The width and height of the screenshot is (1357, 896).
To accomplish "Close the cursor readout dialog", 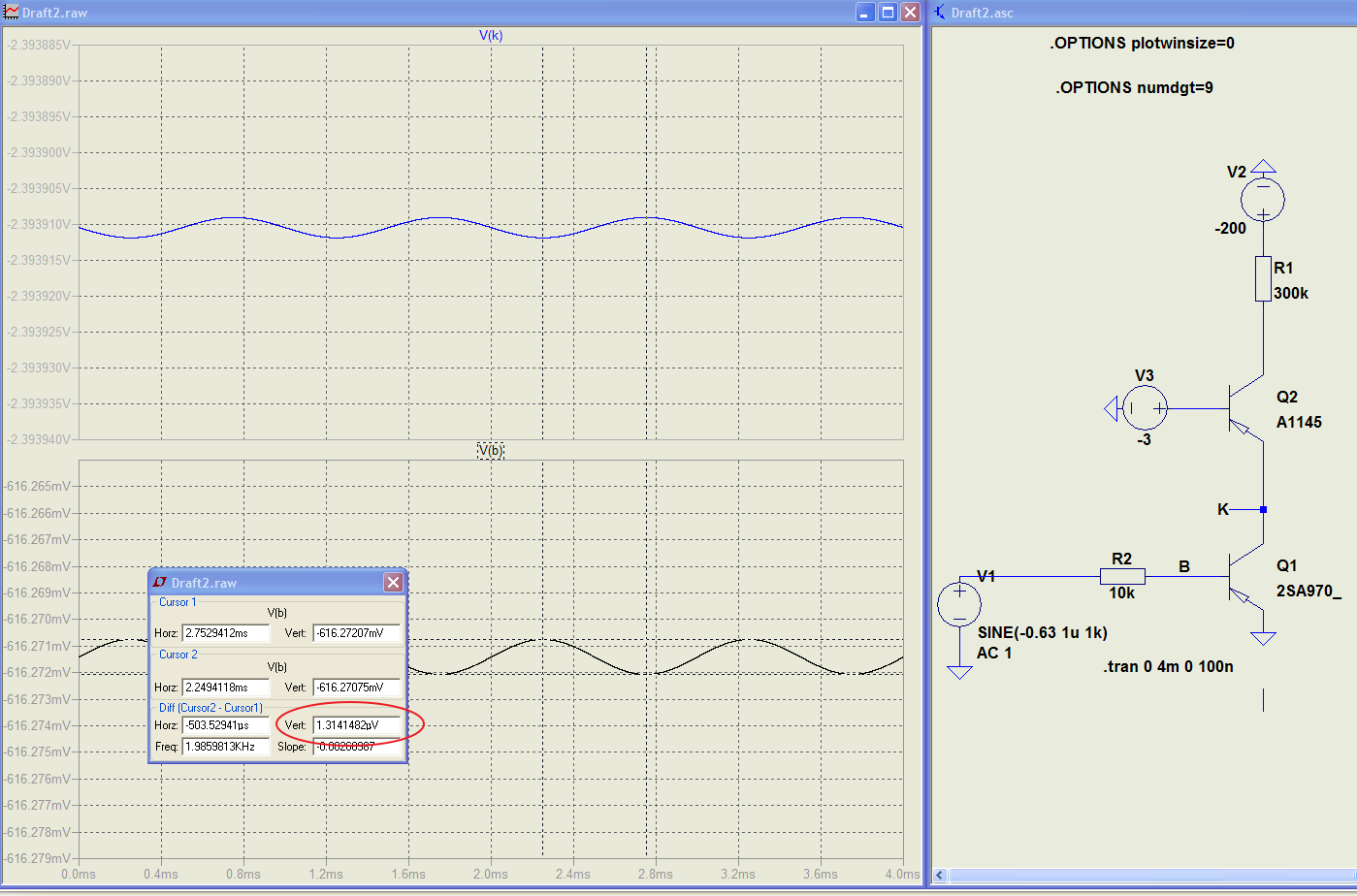I will (x=393, y=582).
